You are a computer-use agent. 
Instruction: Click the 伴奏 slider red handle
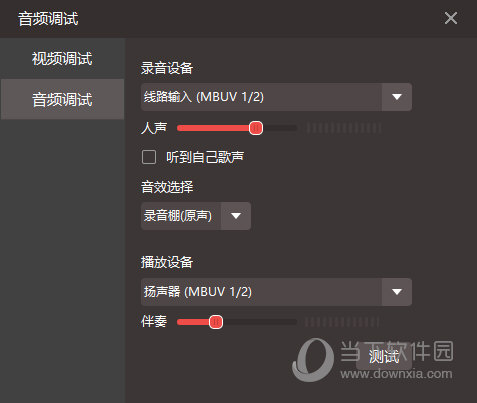click(x=216, y=322)
